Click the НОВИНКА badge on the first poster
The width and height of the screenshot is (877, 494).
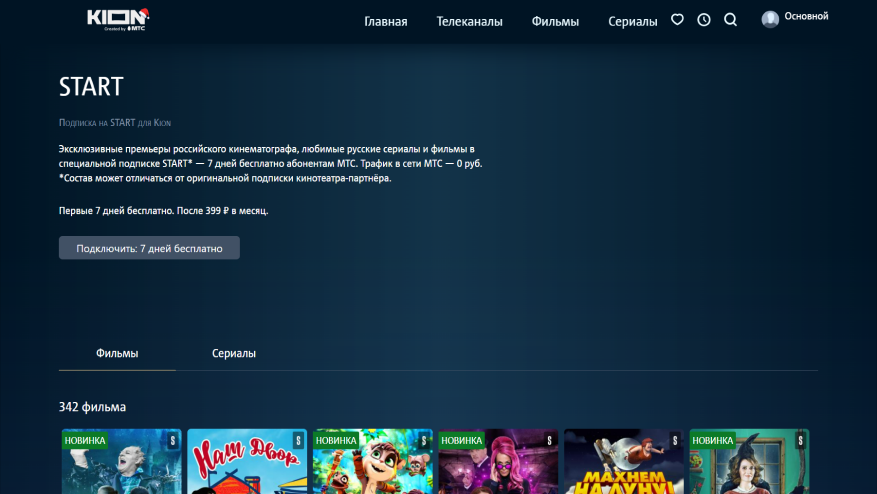tap(85, 440)
